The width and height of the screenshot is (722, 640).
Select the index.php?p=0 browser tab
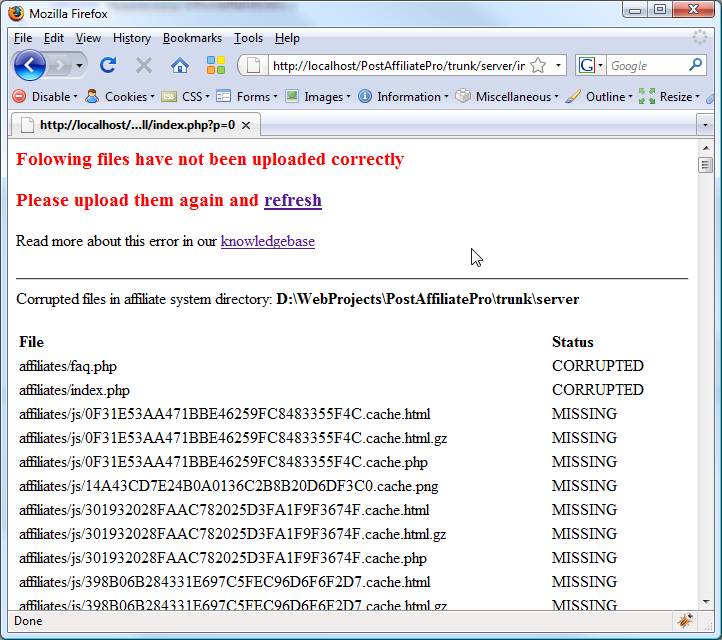[136, 125]
